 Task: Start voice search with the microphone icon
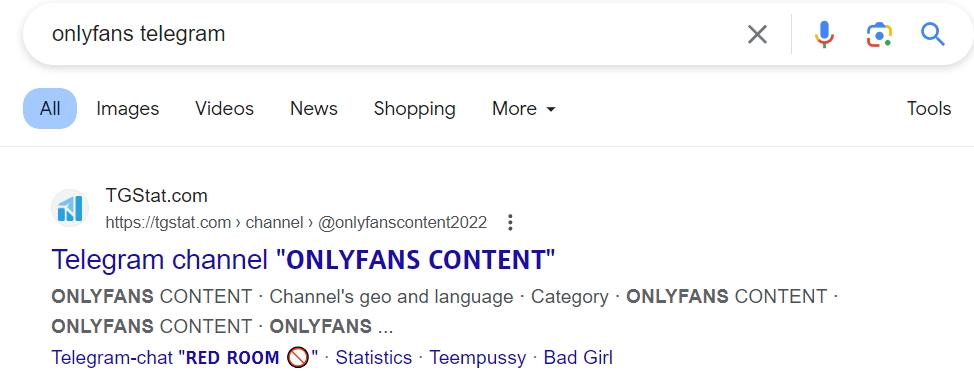[x=824, y=34]
